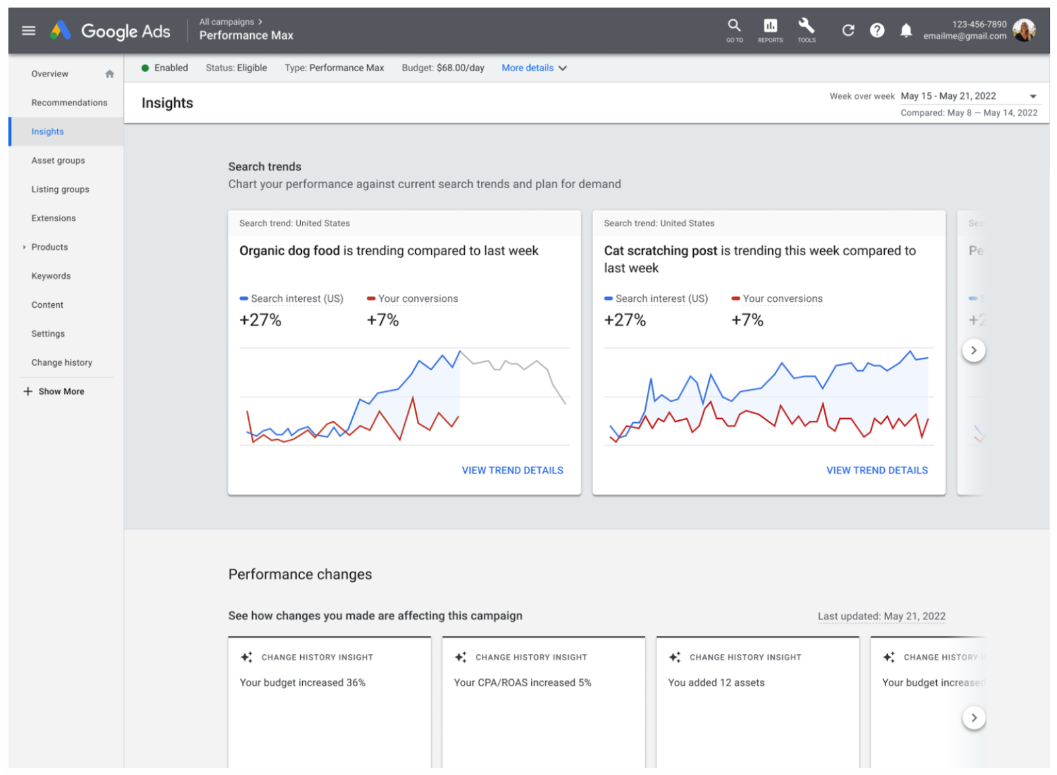Open the notifications bell icon

[906, 31]
